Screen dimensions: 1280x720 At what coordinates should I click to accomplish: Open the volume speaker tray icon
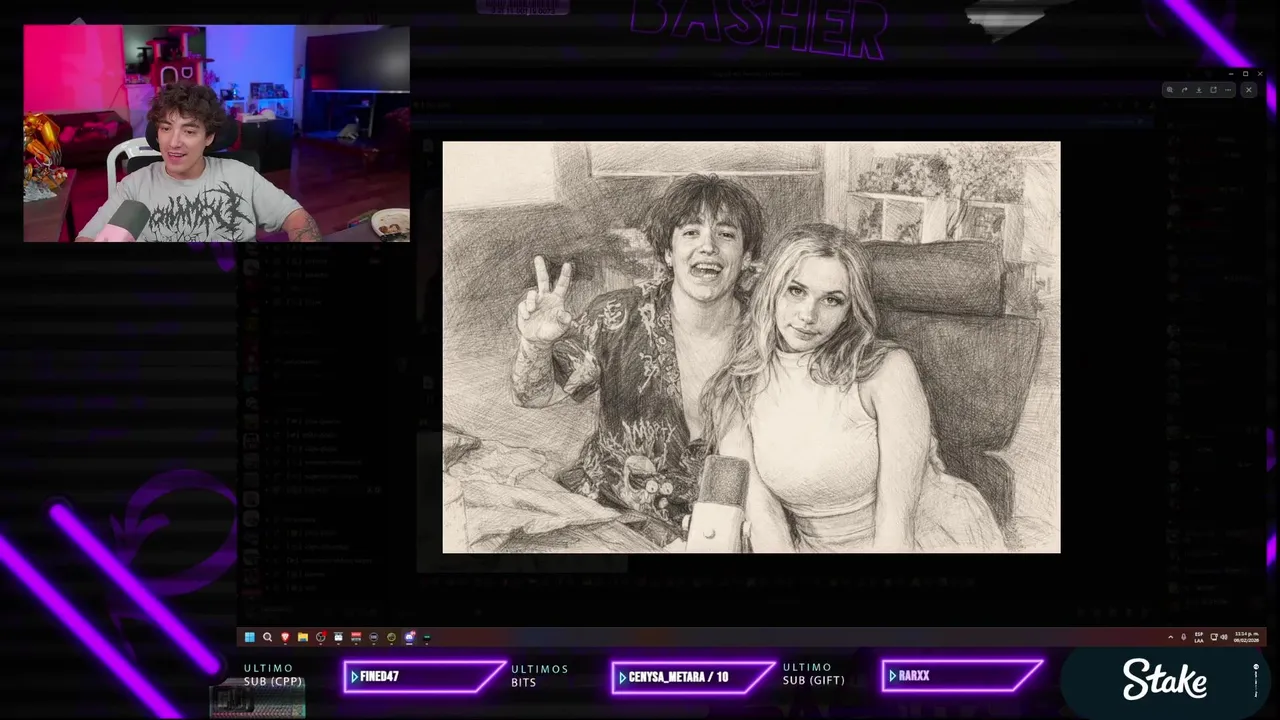coord(1224,637)
